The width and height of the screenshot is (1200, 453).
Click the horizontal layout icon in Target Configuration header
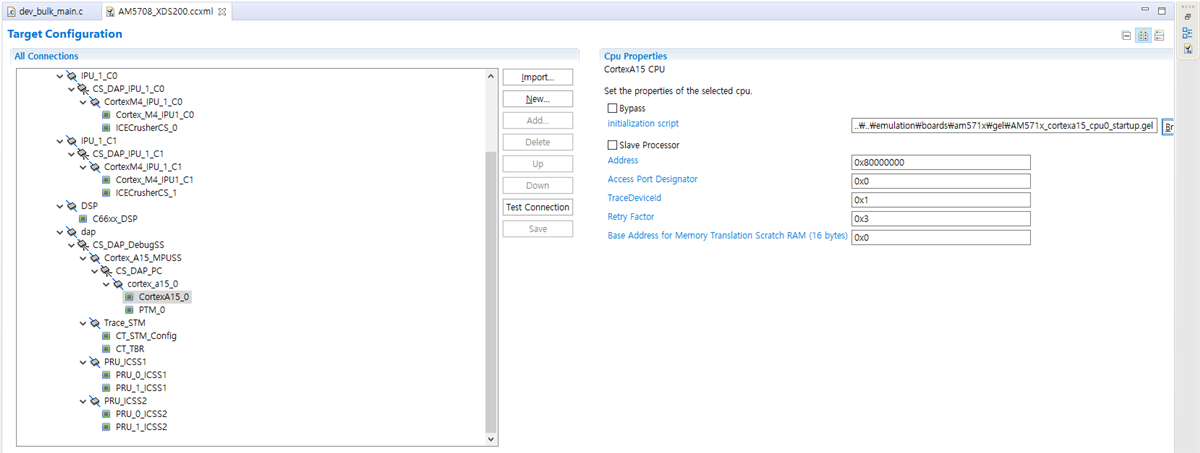tap(1143, 35)
